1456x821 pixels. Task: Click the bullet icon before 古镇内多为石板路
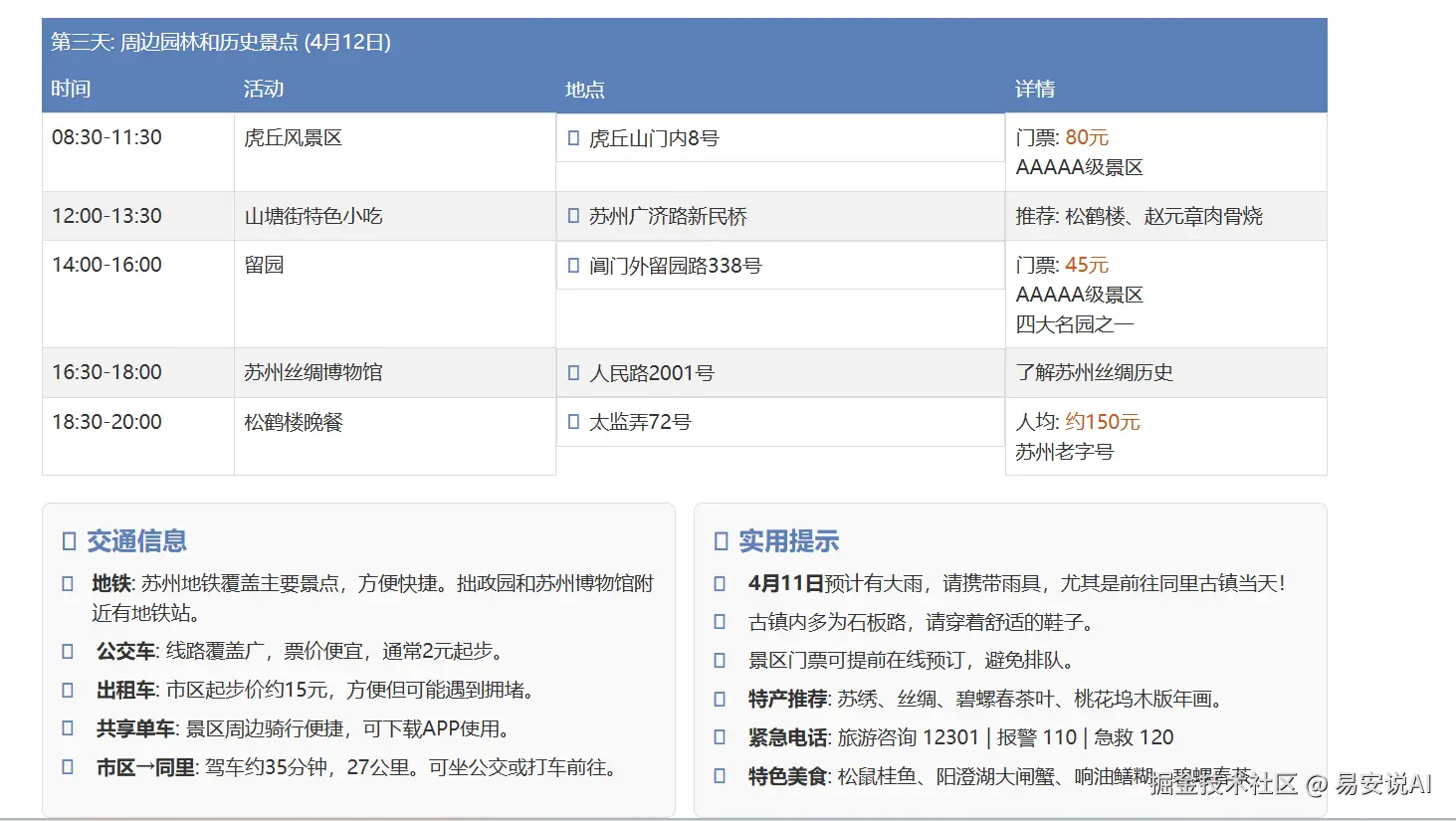[720, 623]
